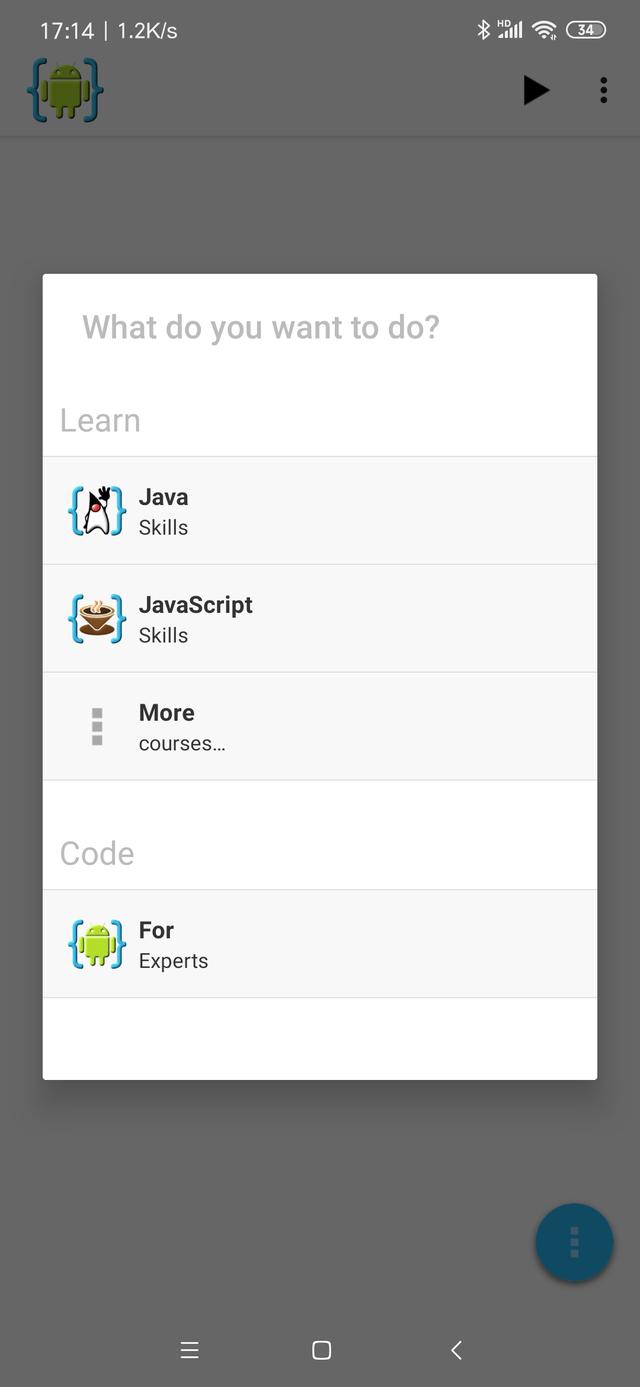Screen dimensions: 640x1387
Task: Open the three-dot overflow menu
Action: (x=603, y=90)
